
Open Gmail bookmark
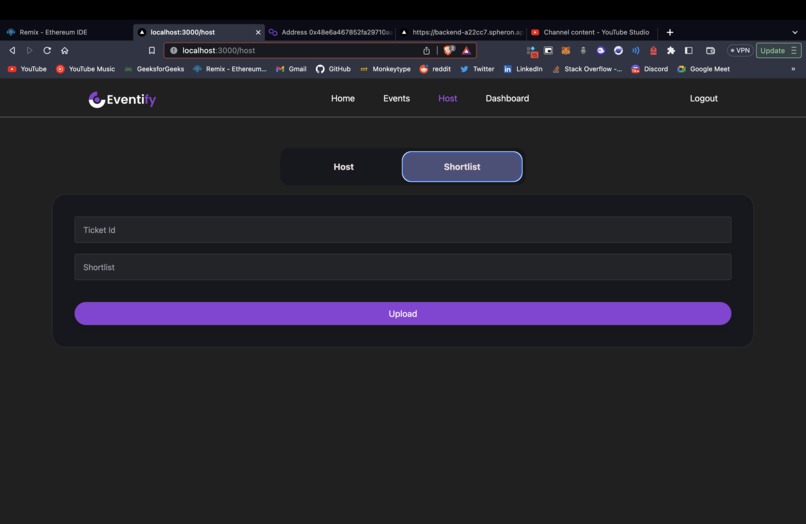[291, 69]
